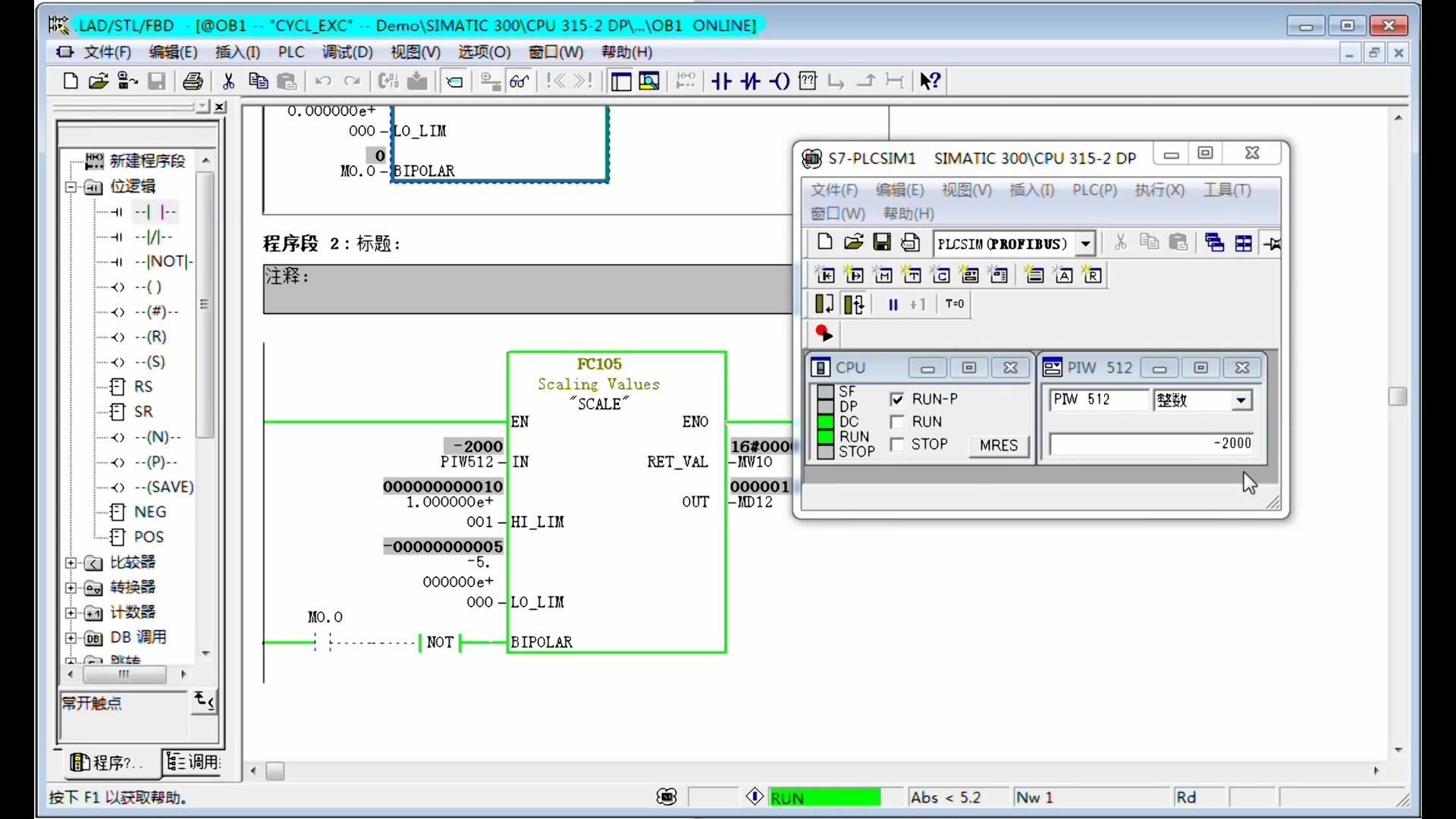Insert an empty box from the toolbar

tap(808, 81)
